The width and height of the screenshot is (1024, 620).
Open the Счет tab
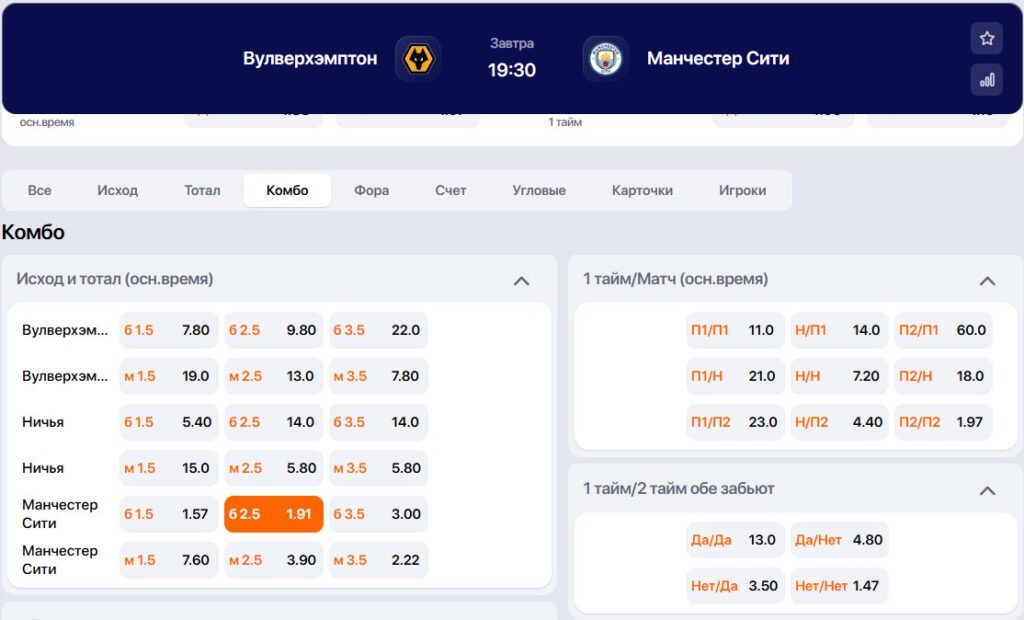[451, 190]
